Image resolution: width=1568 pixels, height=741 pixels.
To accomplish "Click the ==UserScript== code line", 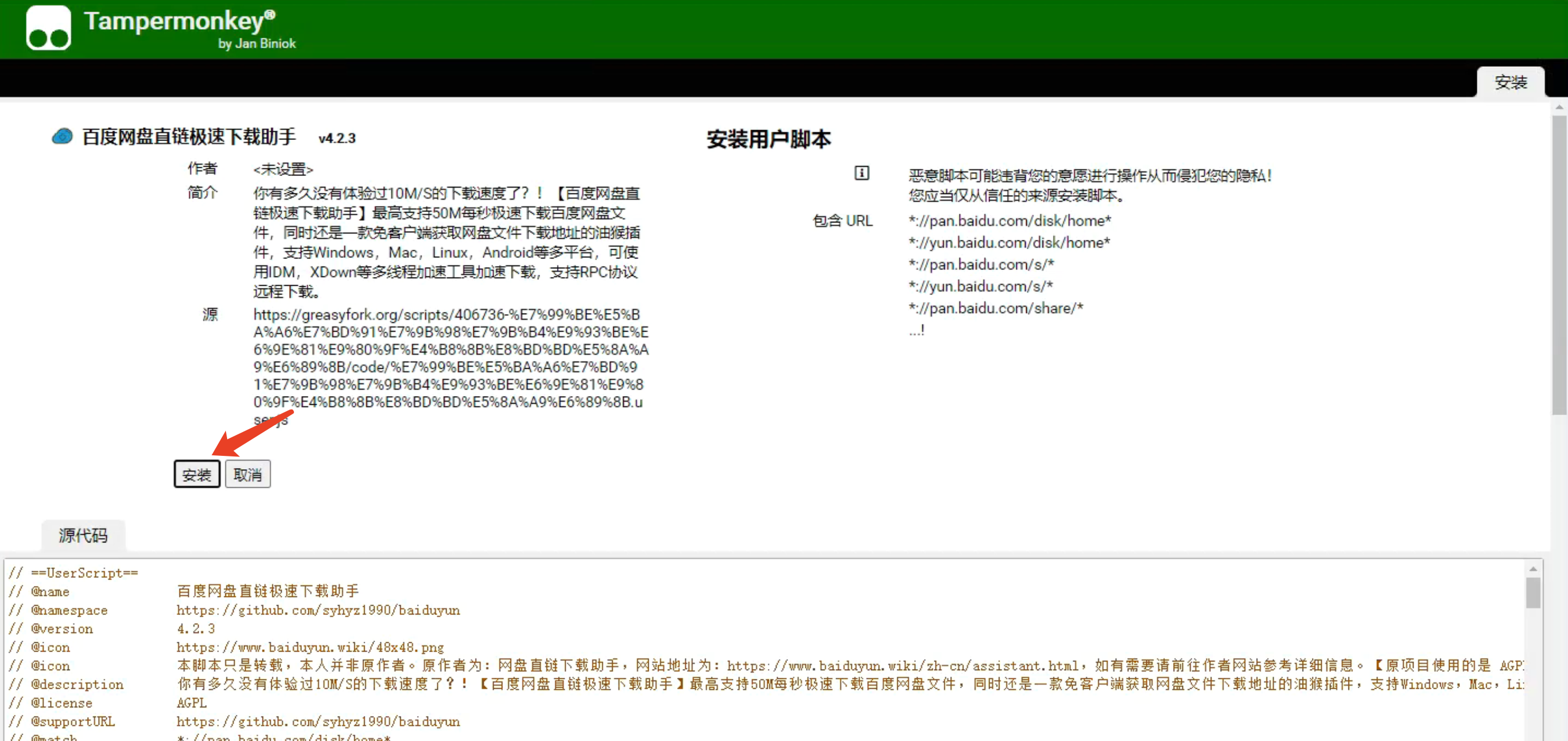I will click(73, 573).
